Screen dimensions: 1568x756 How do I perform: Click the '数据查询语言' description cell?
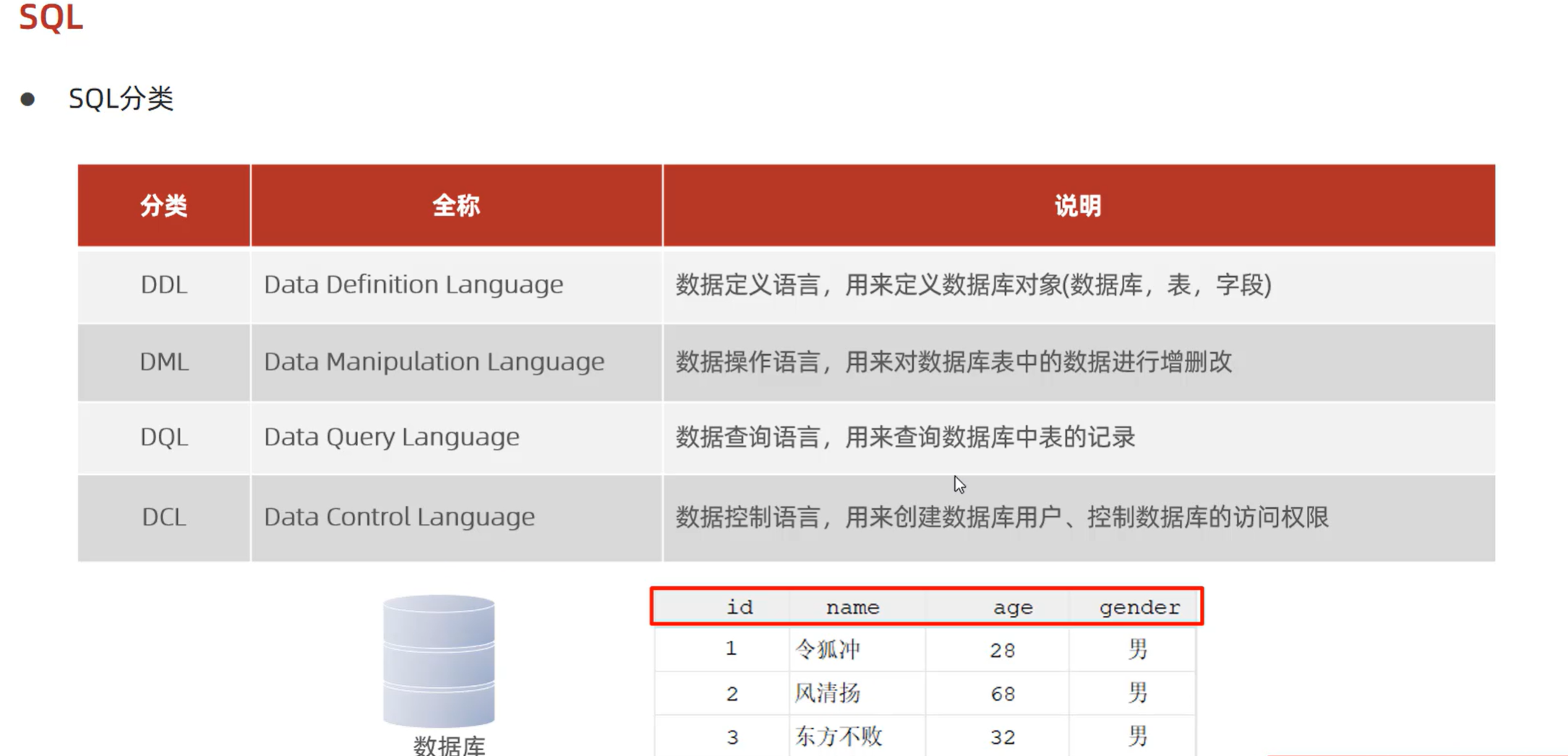pyautogui.click(x=1079, y=437)
